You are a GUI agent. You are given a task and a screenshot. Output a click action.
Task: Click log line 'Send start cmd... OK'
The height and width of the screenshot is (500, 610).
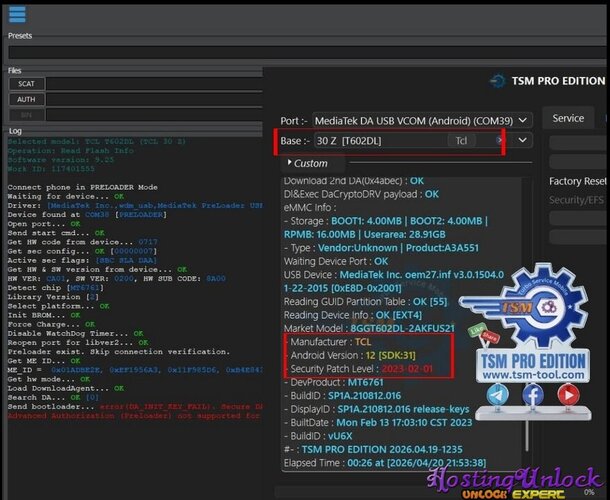(x=56, y=233)
